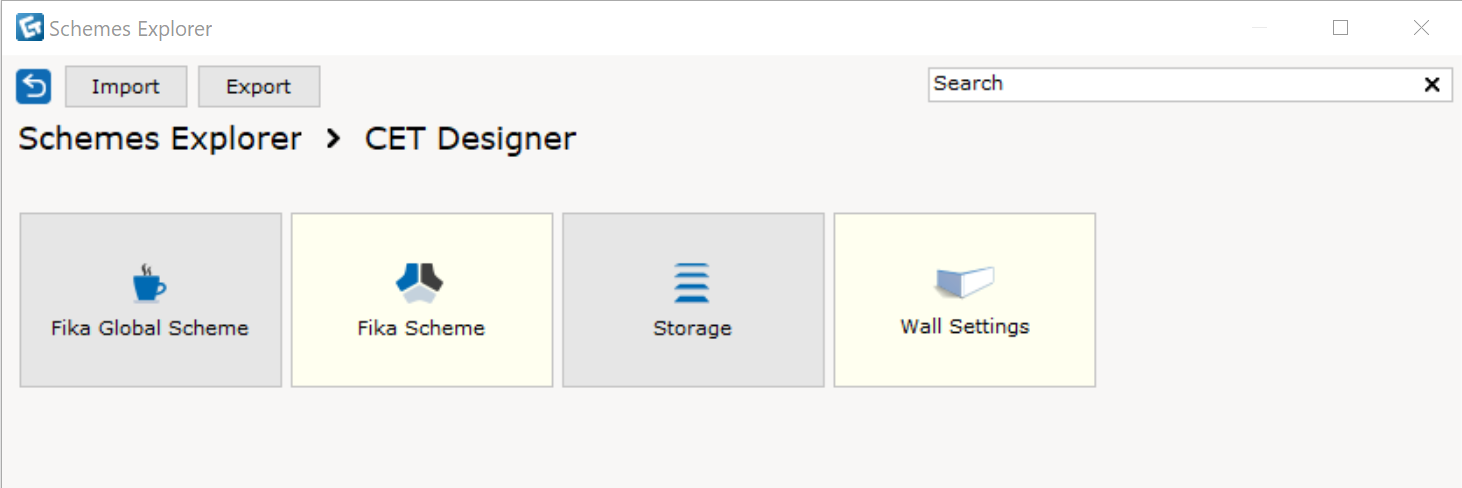Open the Fika Global Scheme label
This screenshot has height=488, width=1462.
click(150, 328)
